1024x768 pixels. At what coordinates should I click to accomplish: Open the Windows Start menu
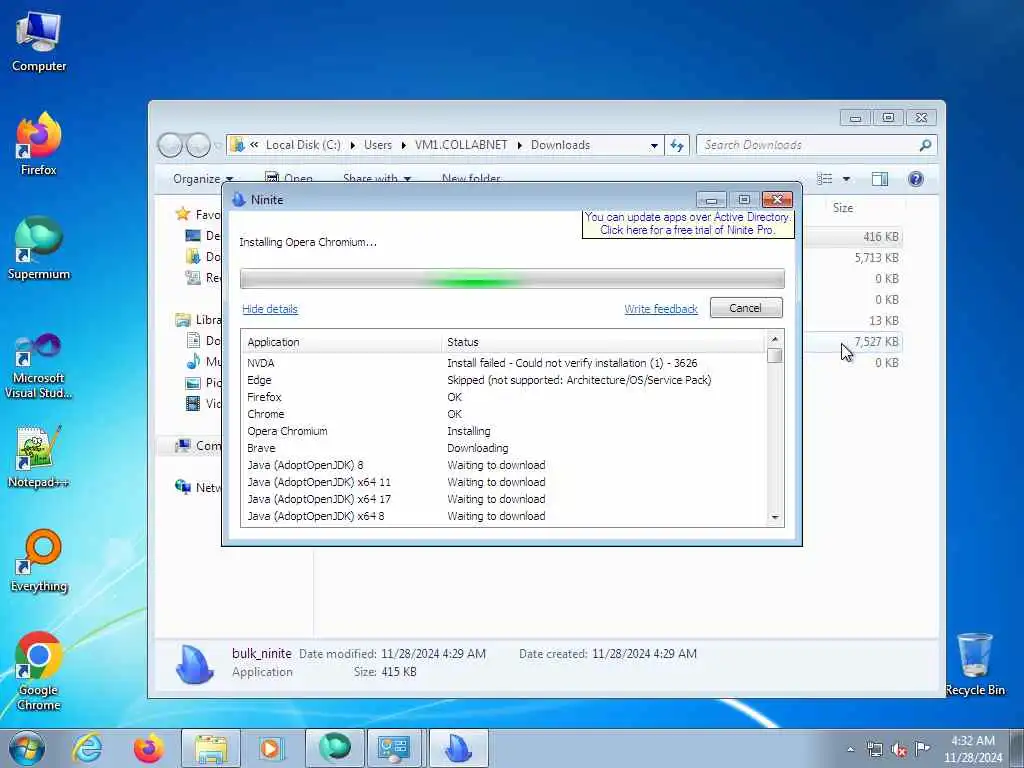click(x=27, y=748)
